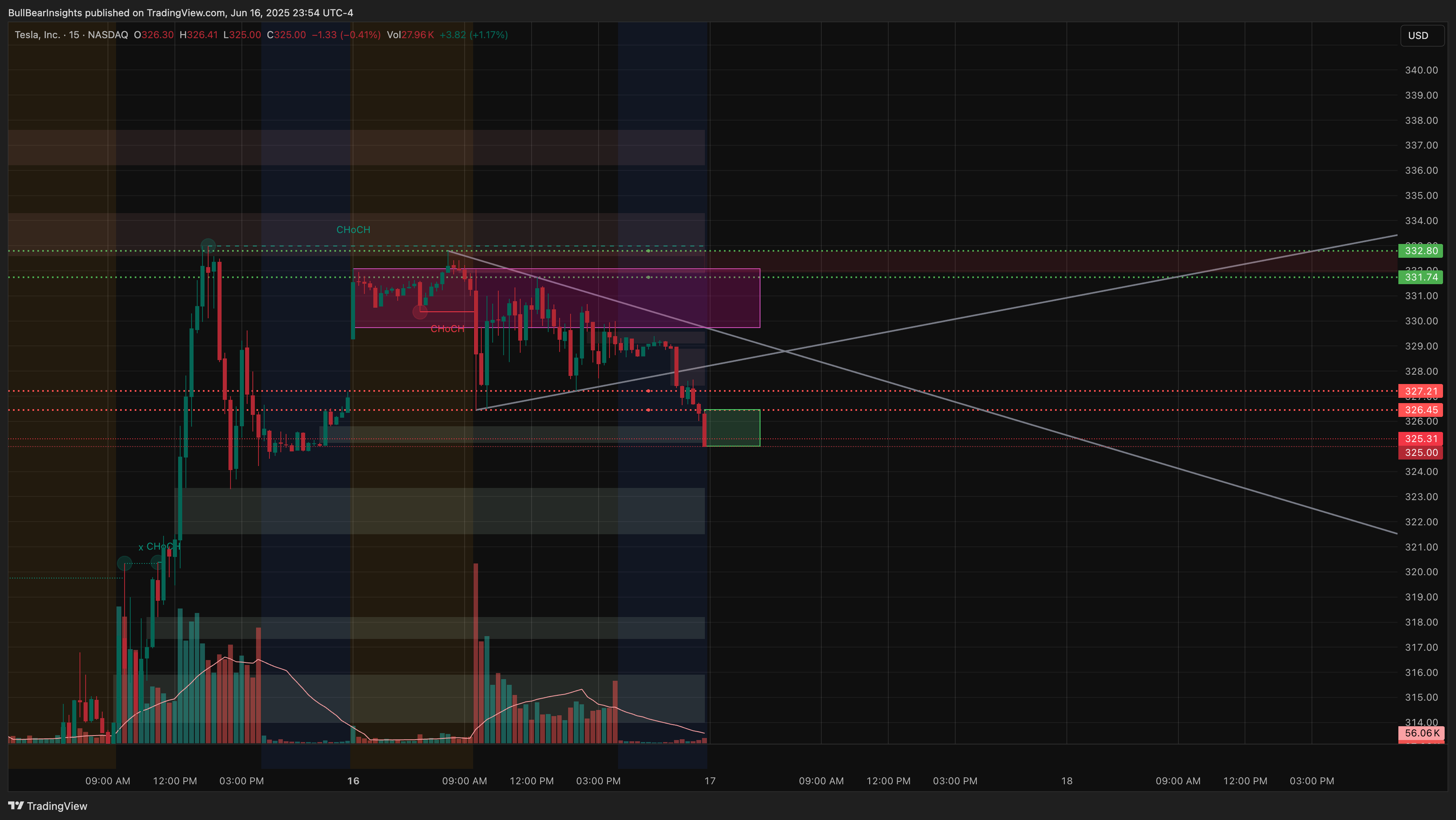Click the date label 17 on time axis
Viewport: 1456px width, 820px height.
click(710, 781)
